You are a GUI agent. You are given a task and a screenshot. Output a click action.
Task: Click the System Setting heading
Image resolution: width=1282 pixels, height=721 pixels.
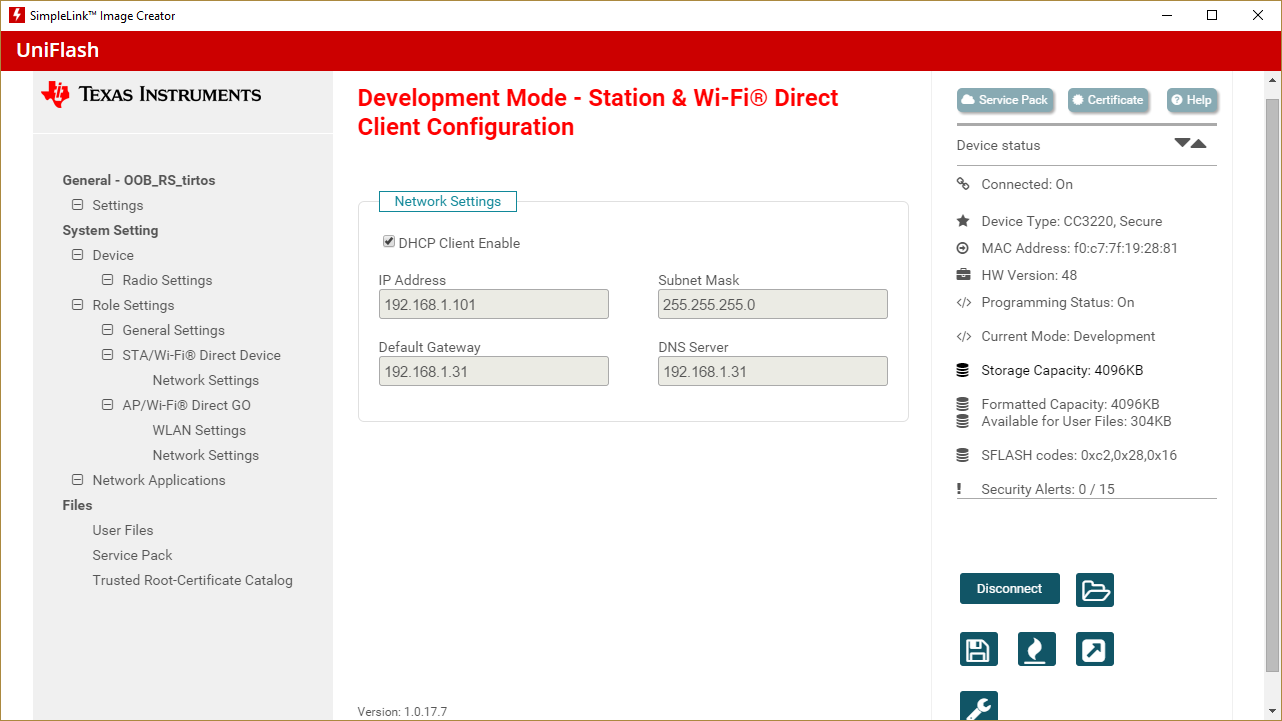[x=110, y=230]
